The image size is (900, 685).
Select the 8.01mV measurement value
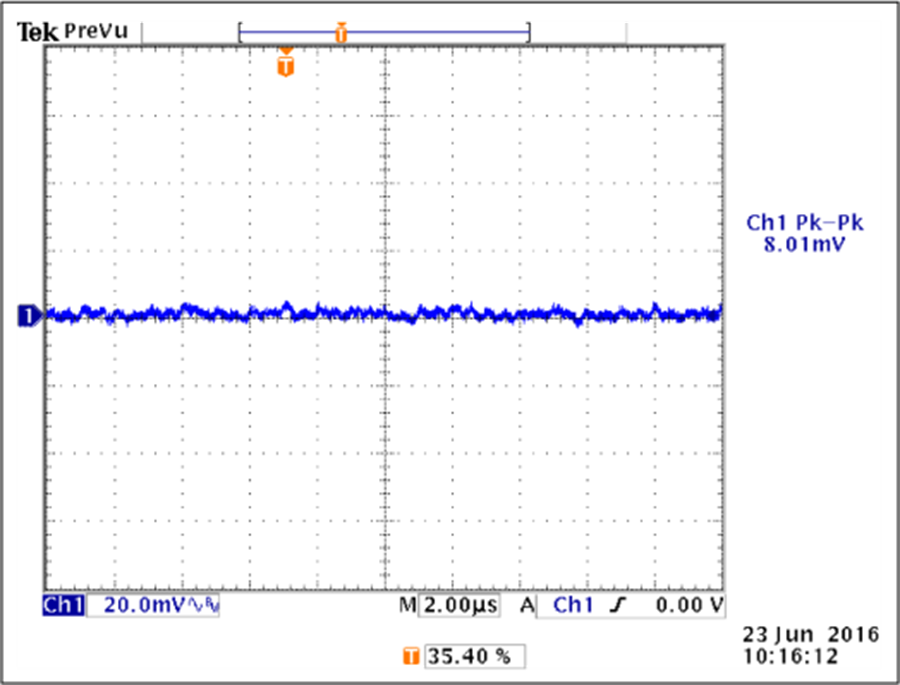coord(804,242)
